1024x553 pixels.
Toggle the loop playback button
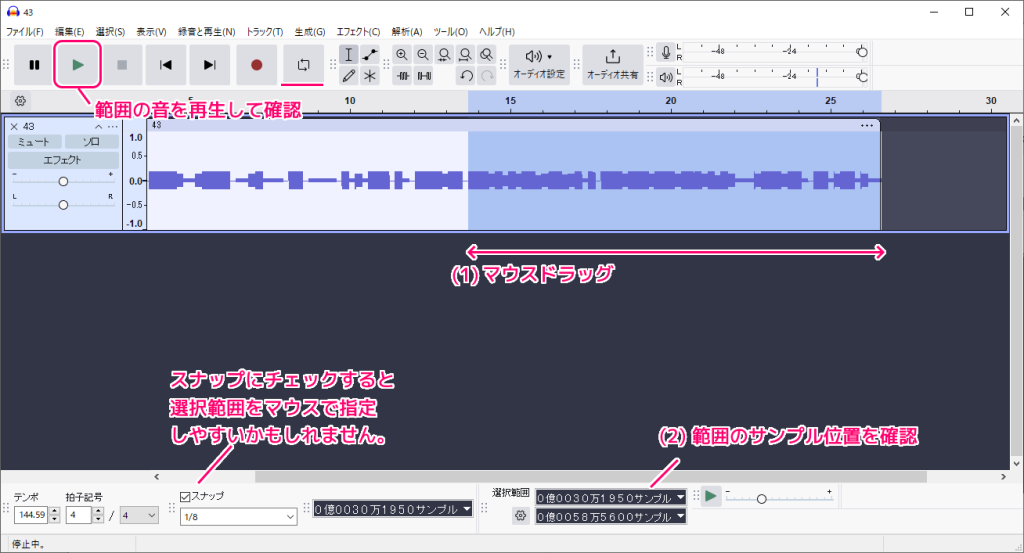(304, 65)
